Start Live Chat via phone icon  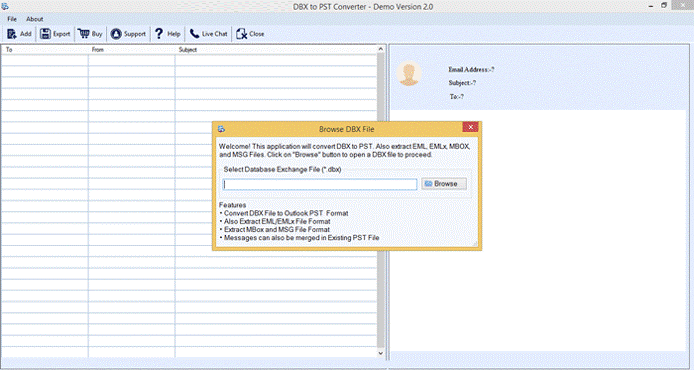(x=194, y=34)
